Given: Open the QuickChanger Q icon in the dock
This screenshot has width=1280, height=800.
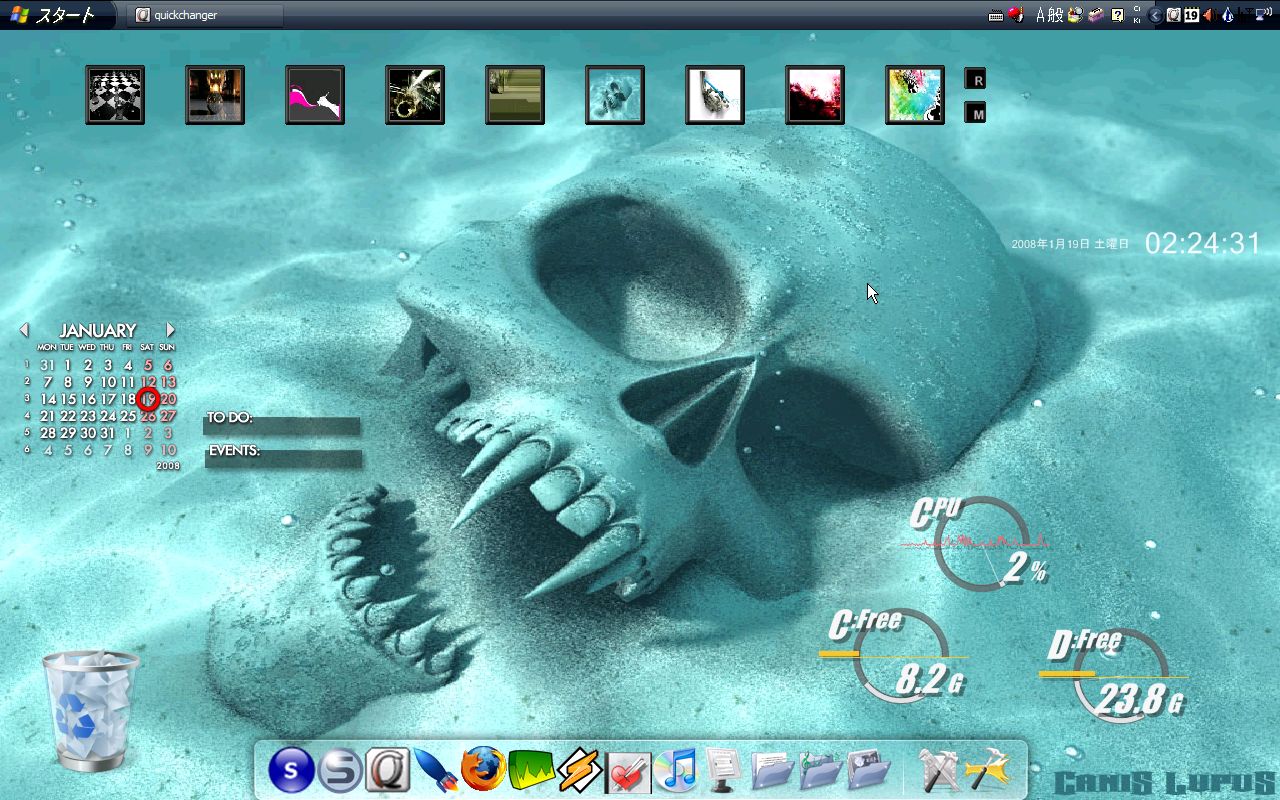Looking at the screenshot, I should [388, 770].
